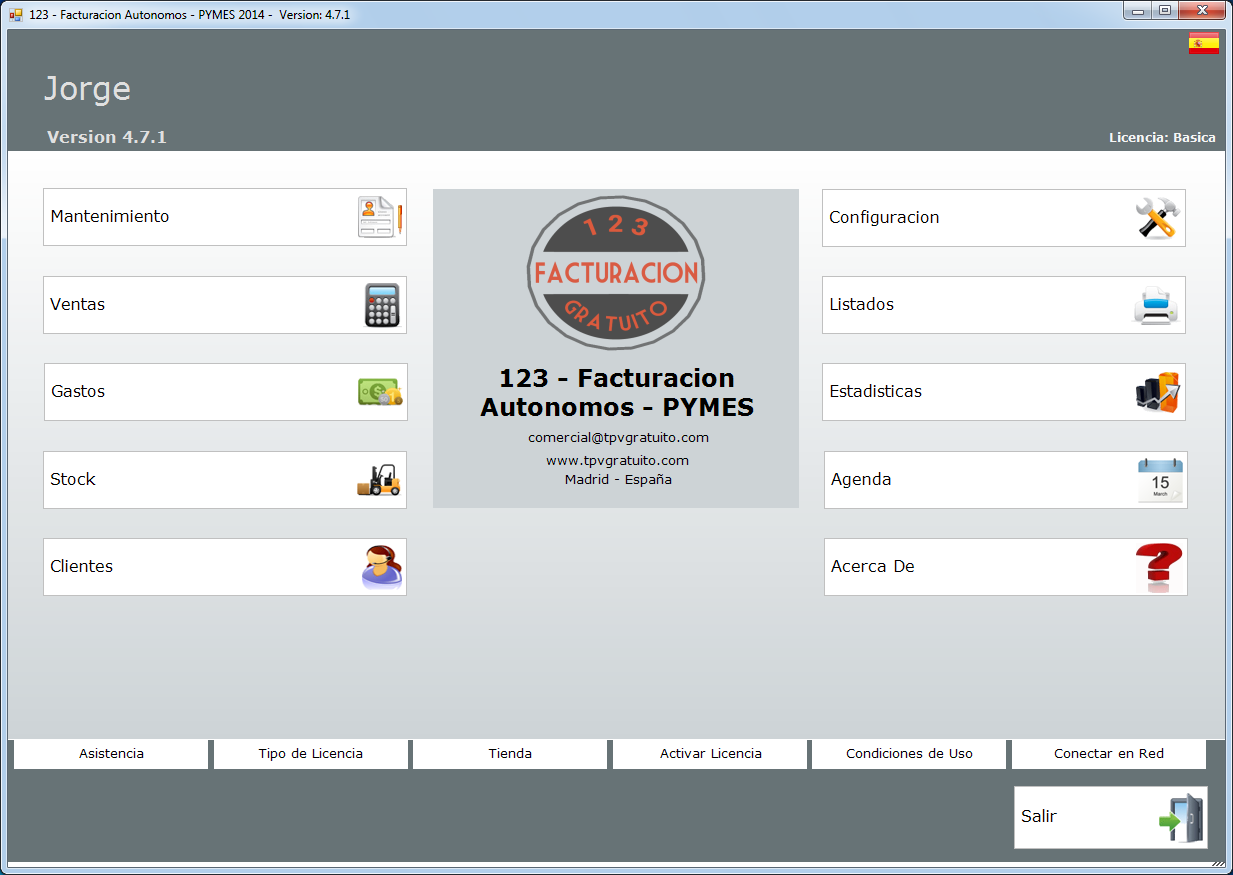Click the ID card icon beside Mantenimiento
This screenshot has width=1233, height=875.
point(380,217)
